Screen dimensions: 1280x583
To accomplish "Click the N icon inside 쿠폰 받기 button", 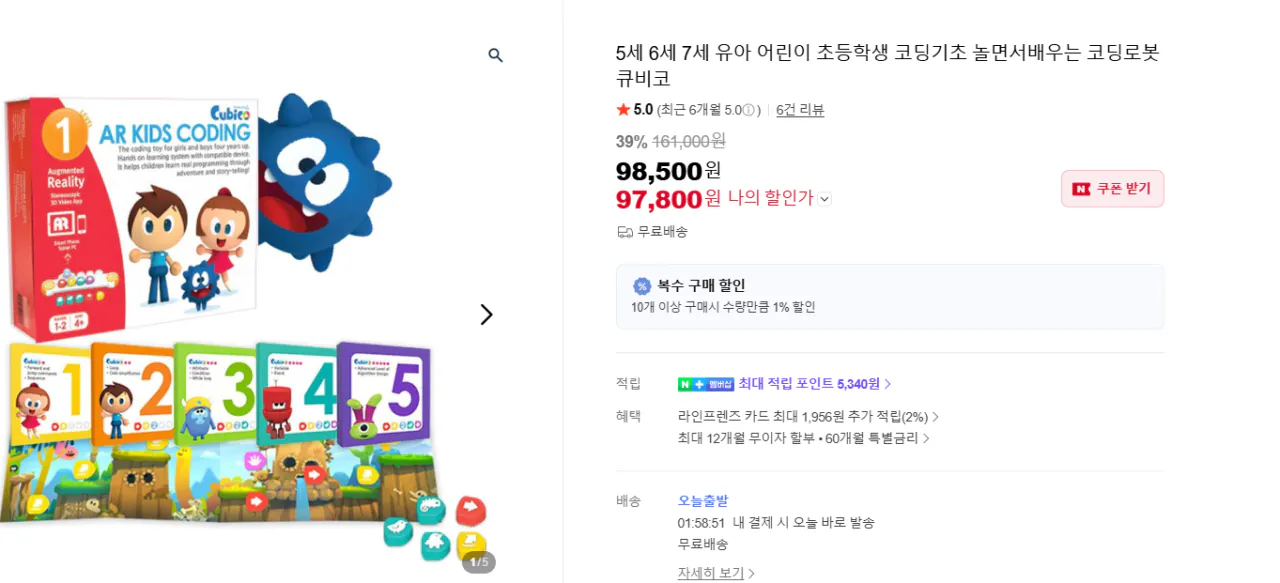I will pos(1081,188).
